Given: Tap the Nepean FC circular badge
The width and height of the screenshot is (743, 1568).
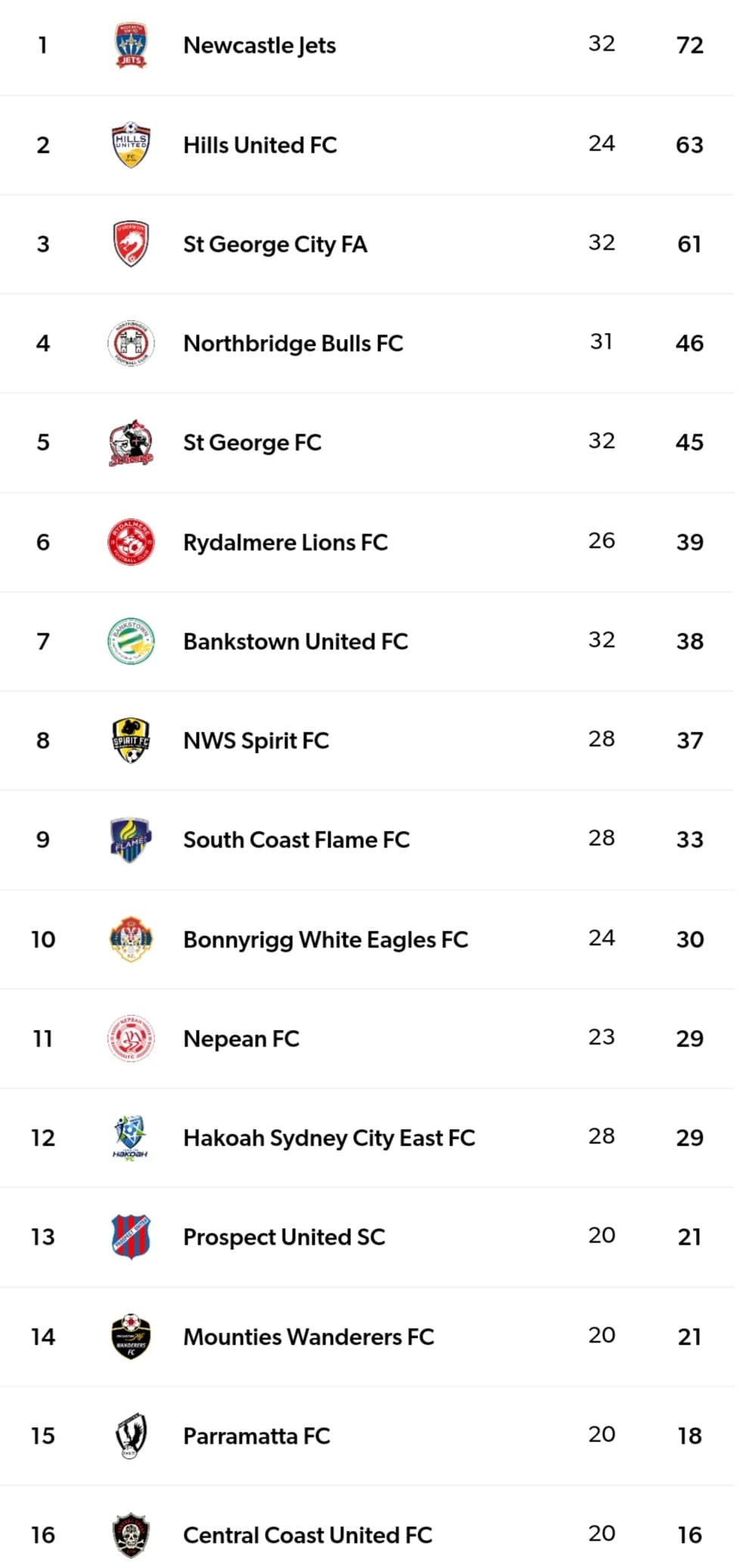Looking at the screenshot, I should coord(131,1038).
